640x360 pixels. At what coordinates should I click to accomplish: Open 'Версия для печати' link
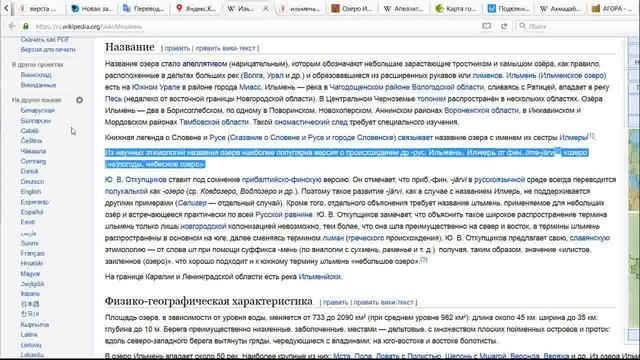[48, 49]
